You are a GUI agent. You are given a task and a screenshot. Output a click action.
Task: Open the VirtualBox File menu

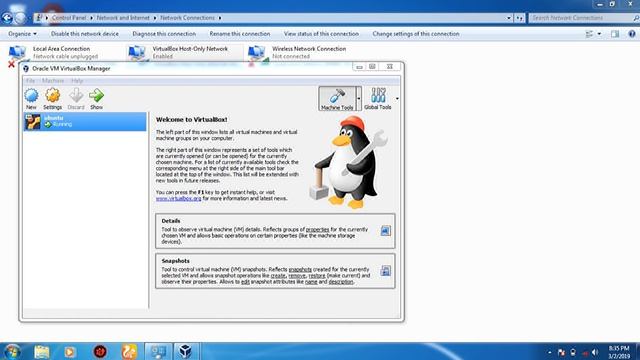pyautogui.click(x=31, y=81)
